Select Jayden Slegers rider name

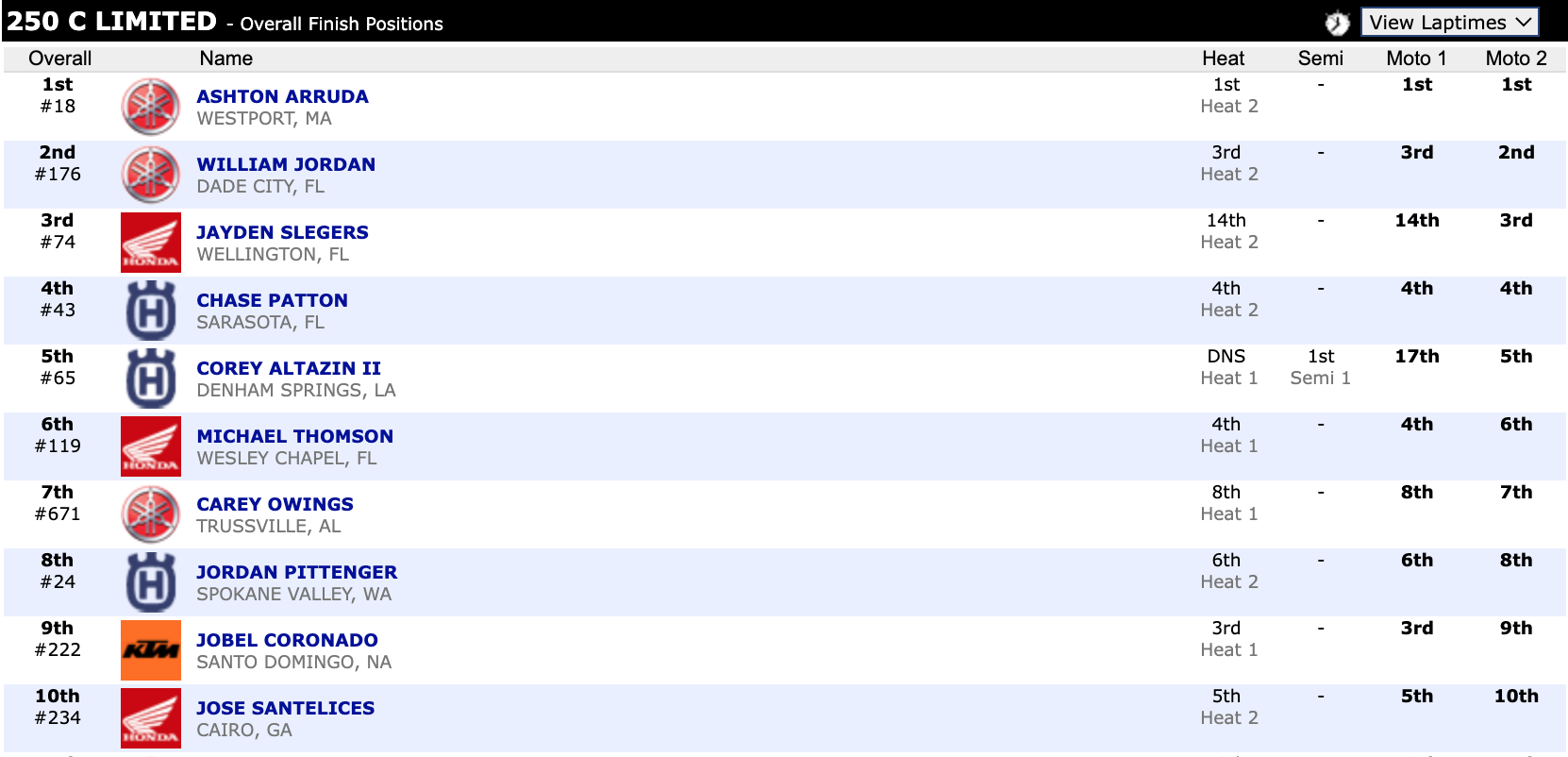click(282, 232)
